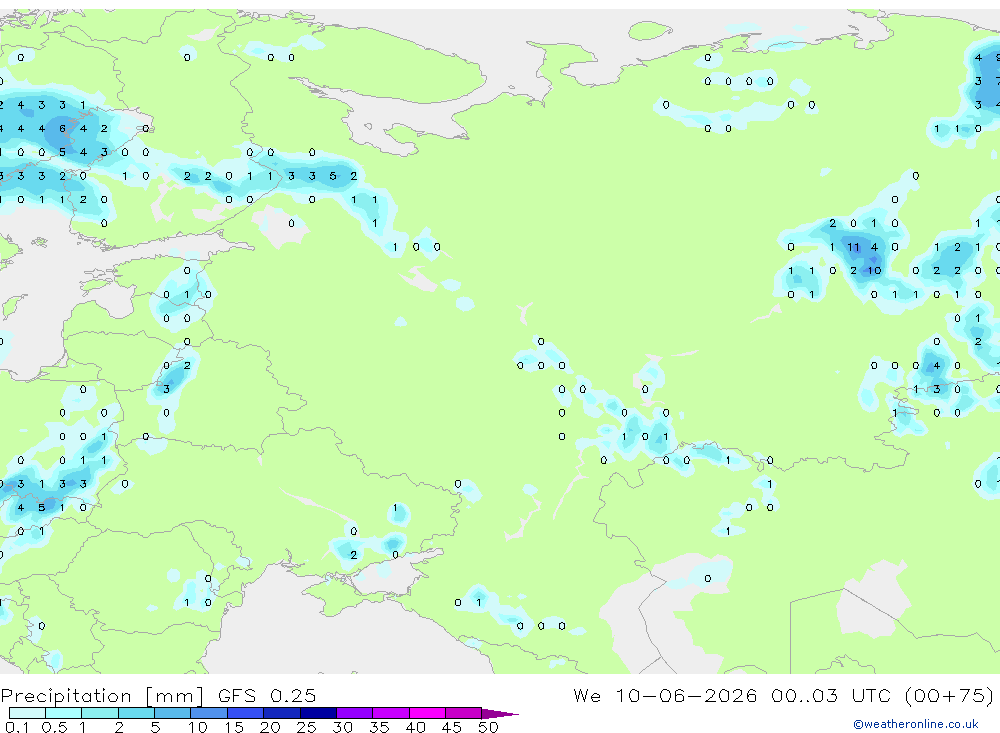Click the '25' legend scale label
The height and width of the screenshot is (733, 1000).
pyautogui.click(x=306, y=727)
